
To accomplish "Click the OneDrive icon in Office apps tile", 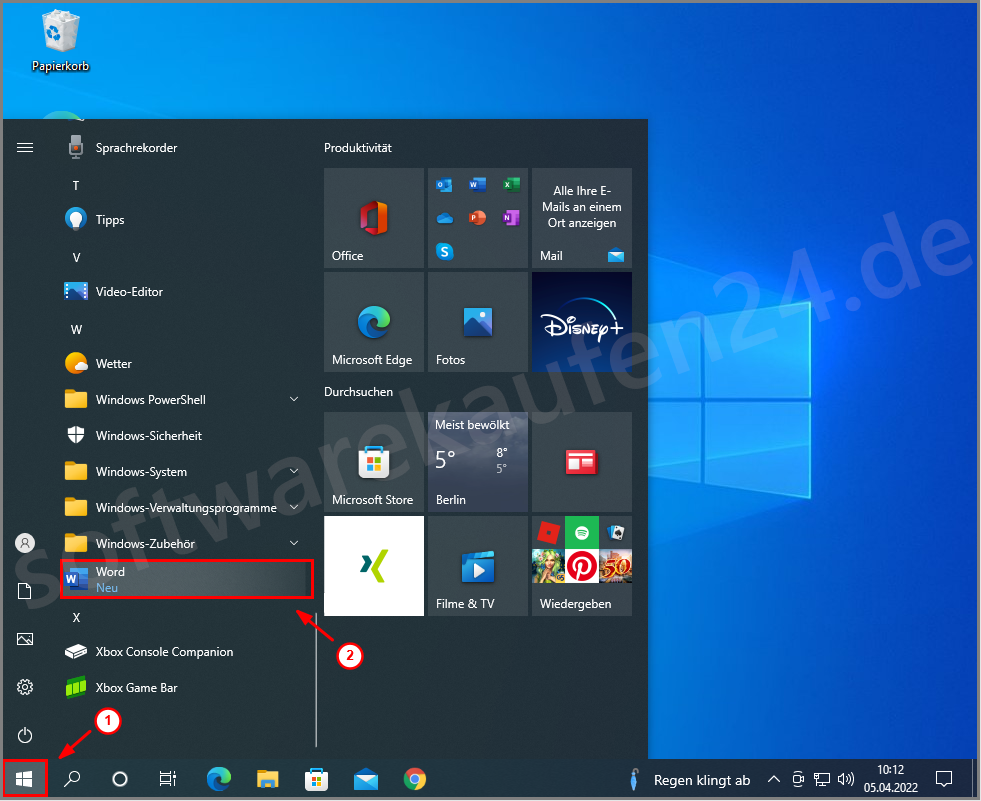I will point(444,218).
